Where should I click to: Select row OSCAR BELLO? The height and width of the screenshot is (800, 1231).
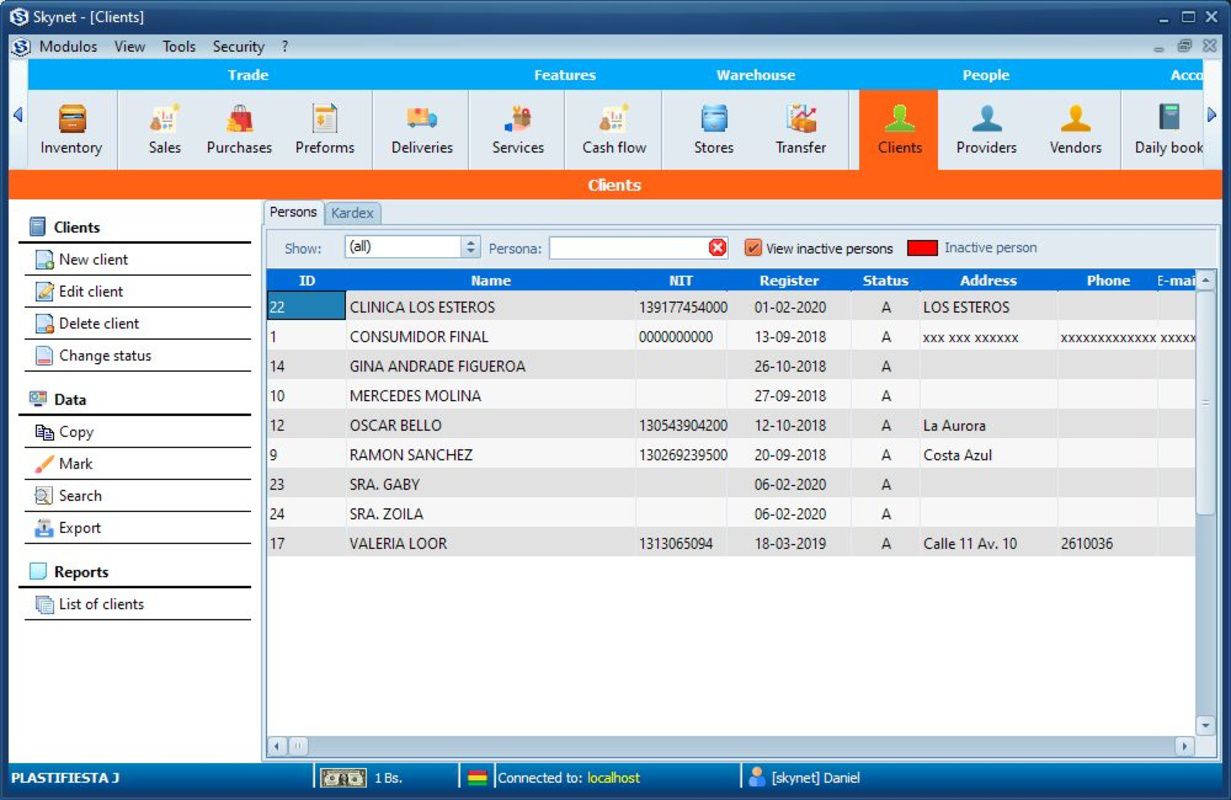pyautogui.click(x=731, y=425)
